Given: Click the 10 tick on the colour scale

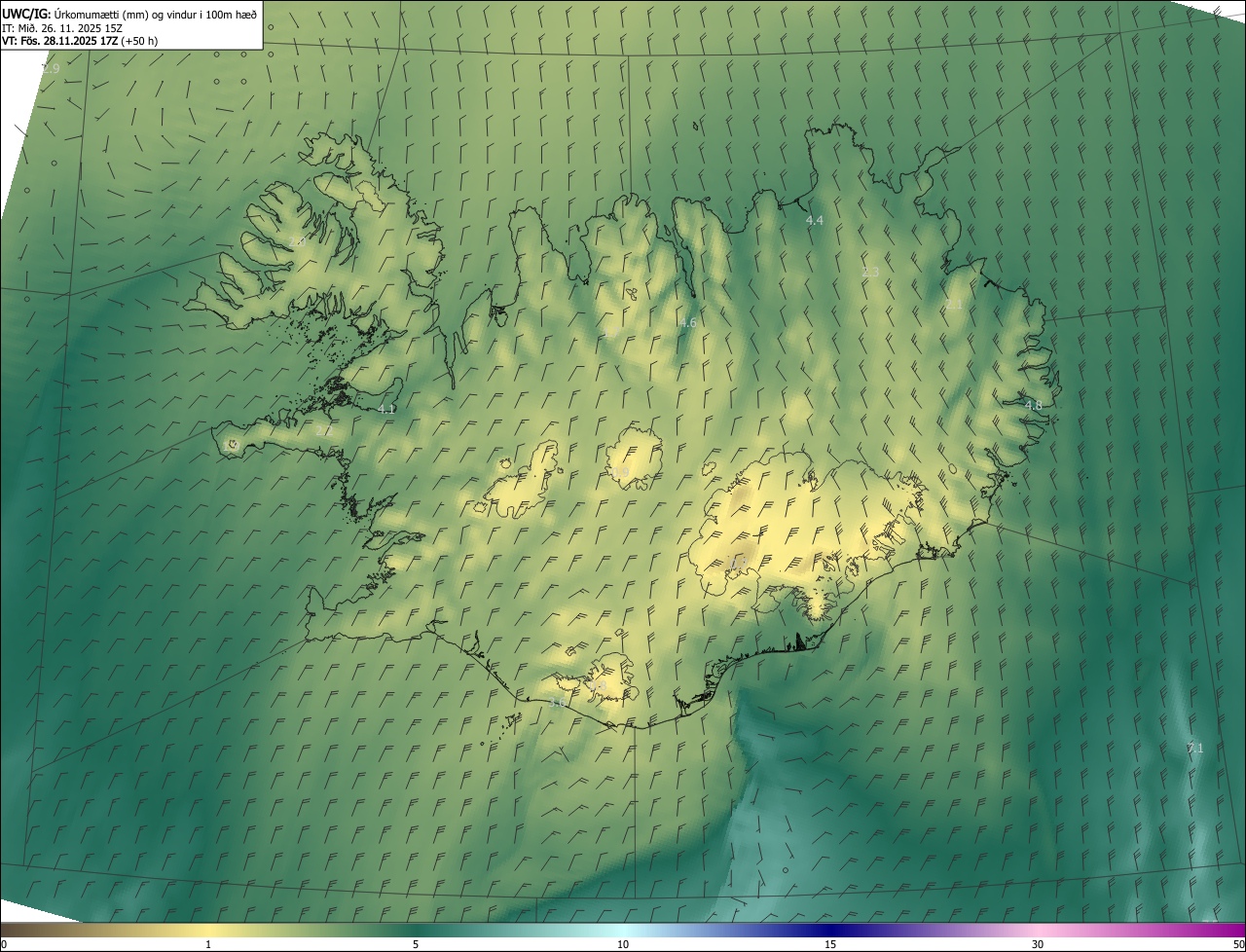Looking at the screenshot, I should tap(623, 945).
